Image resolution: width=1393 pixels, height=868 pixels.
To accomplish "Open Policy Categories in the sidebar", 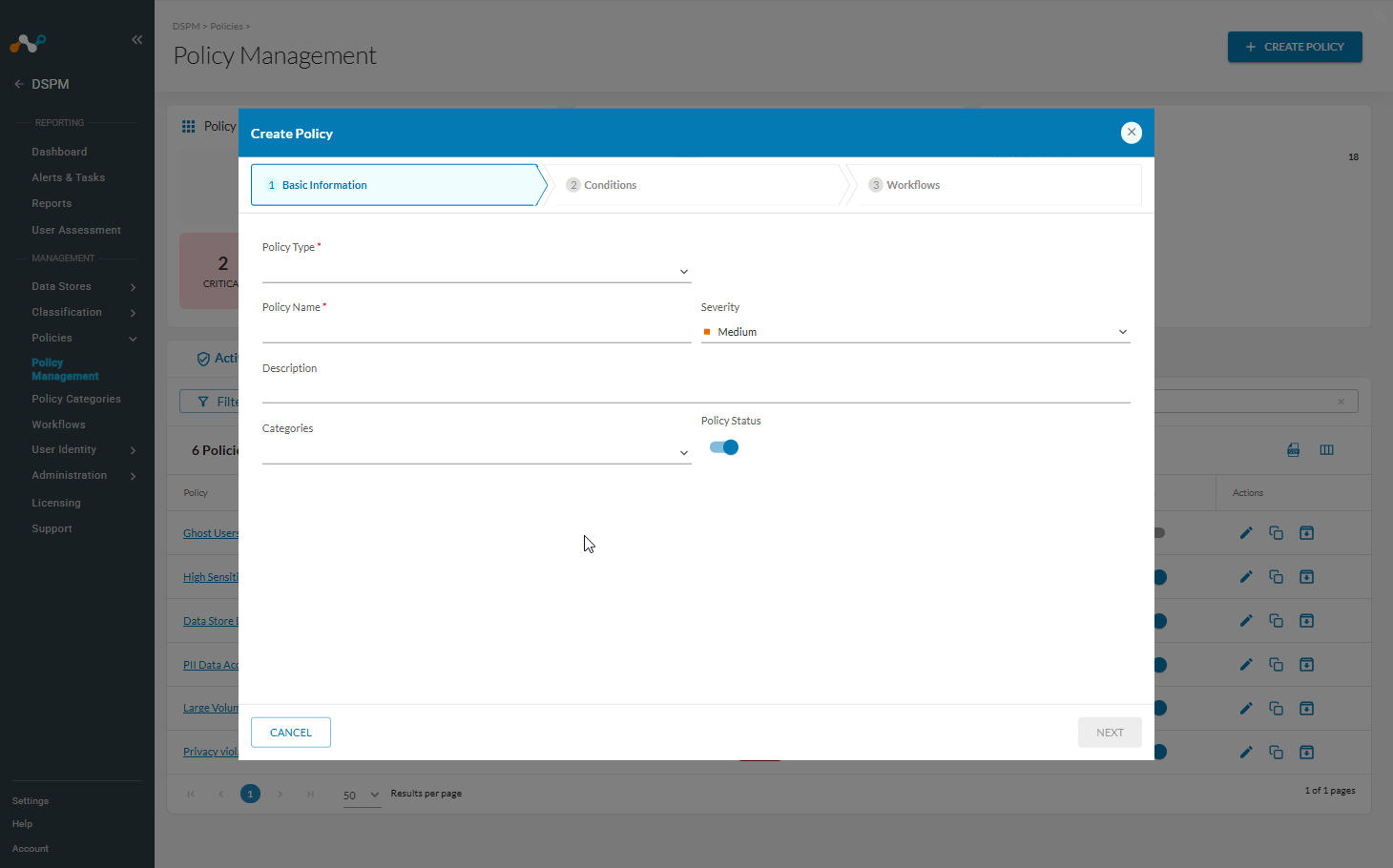I will [x=76, y=399].
